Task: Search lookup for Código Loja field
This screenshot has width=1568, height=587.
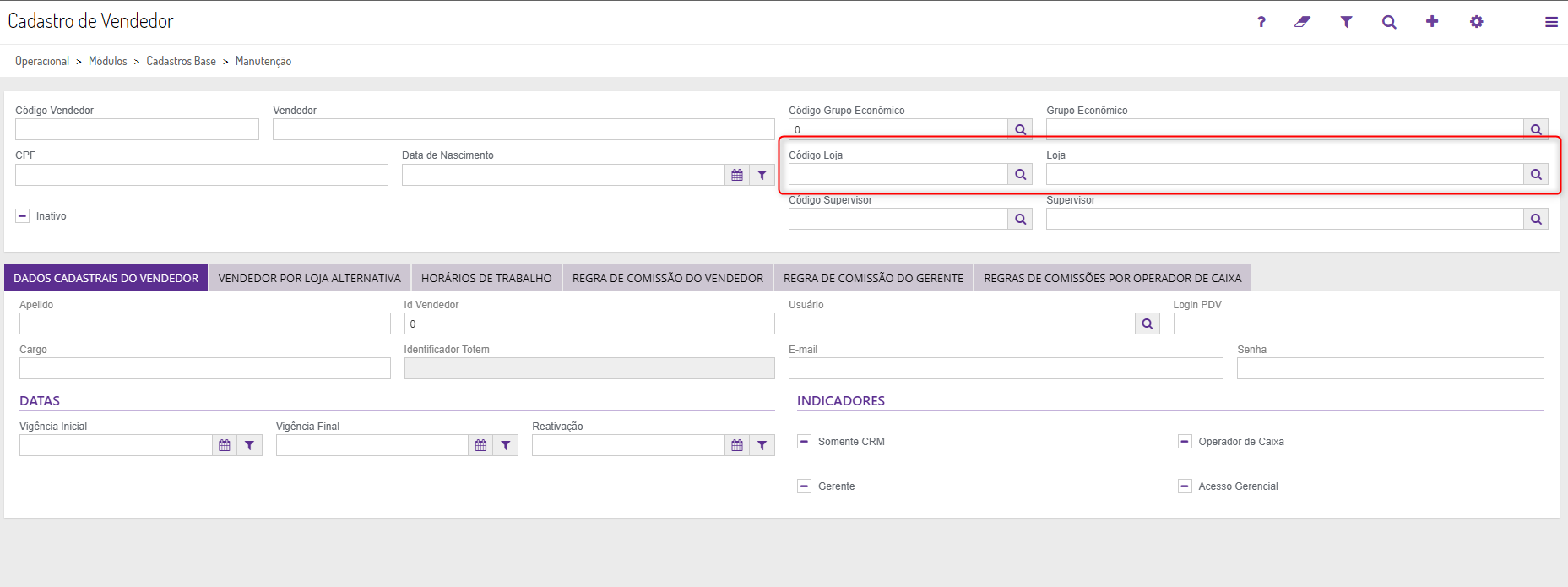Action: pyautogui.click(x=1020, y=174)
